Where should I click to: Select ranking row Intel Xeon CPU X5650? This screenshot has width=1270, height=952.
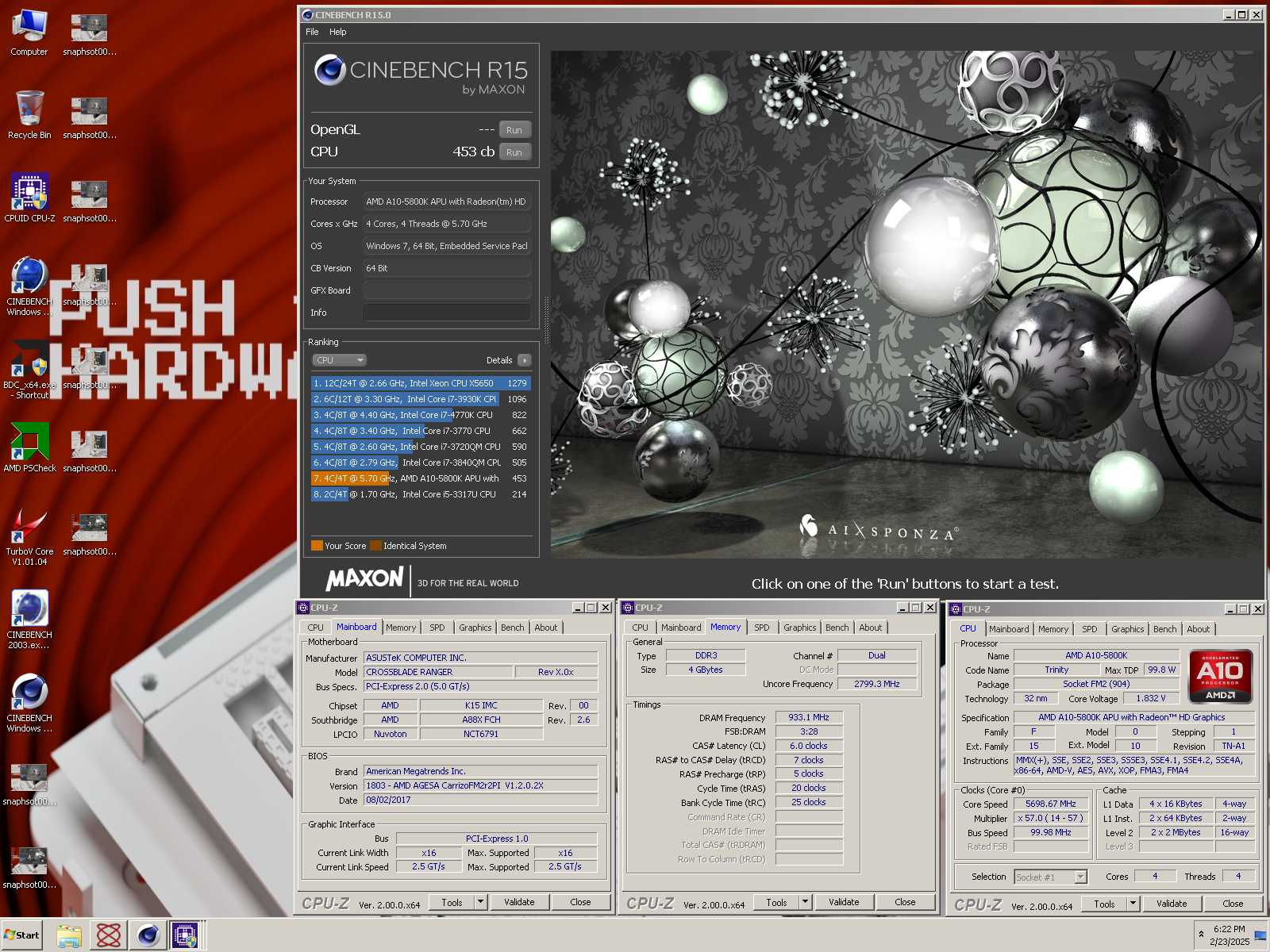(420, 383)
